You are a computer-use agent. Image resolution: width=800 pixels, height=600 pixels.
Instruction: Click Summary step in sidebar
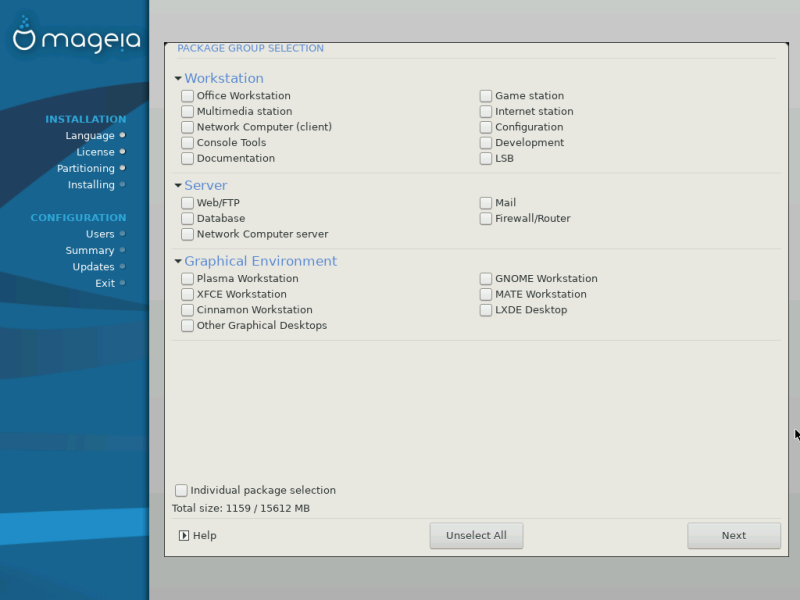[90, 251]
